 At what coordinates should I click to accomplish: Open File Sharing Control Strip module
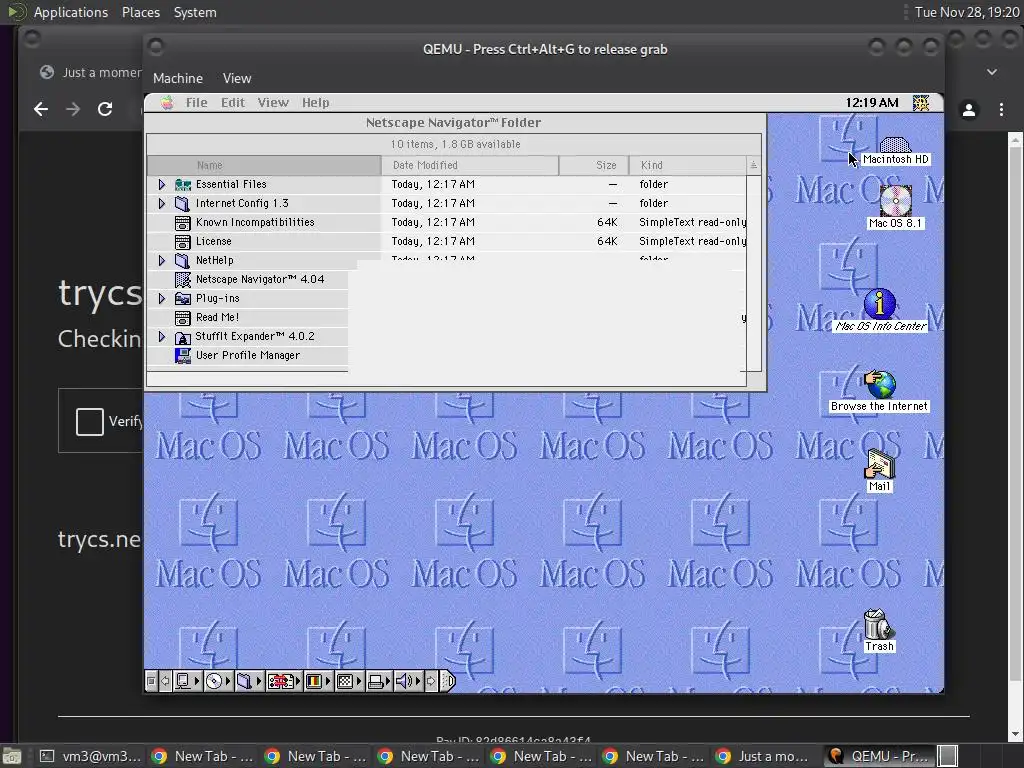click(249, 681)
